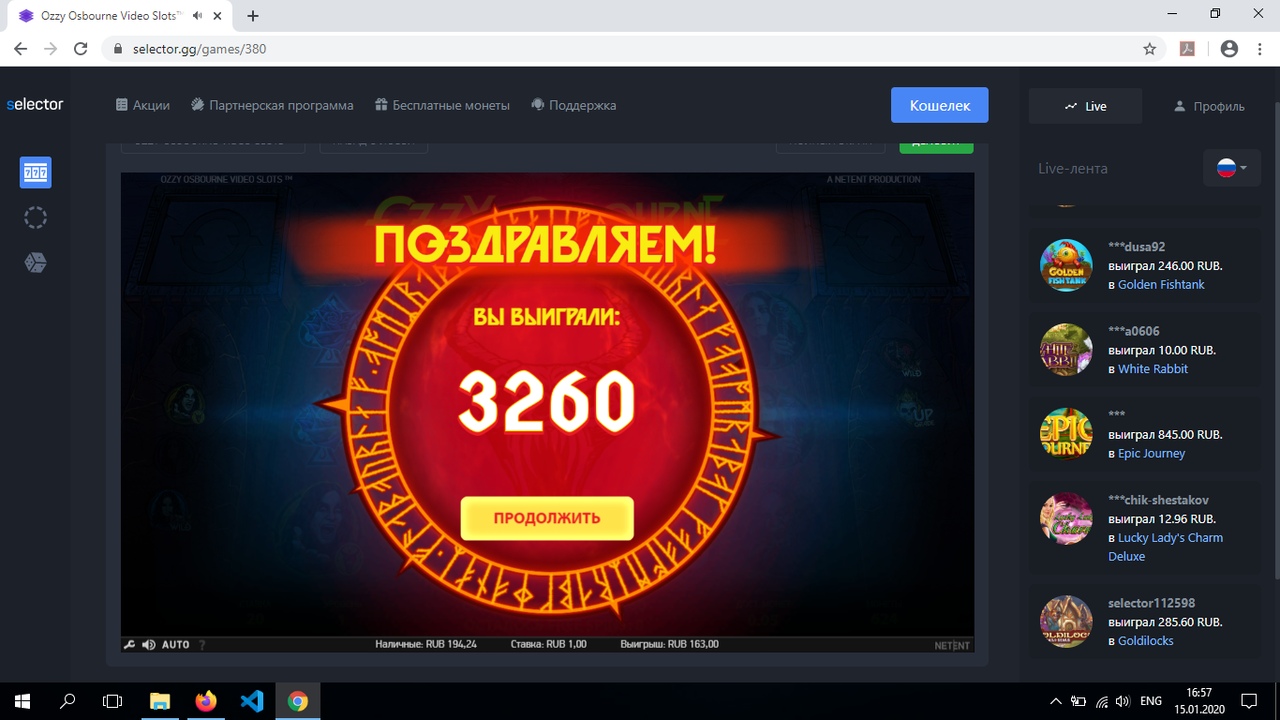
Task: Mute the browser tab audio
Action: point(198,16)
